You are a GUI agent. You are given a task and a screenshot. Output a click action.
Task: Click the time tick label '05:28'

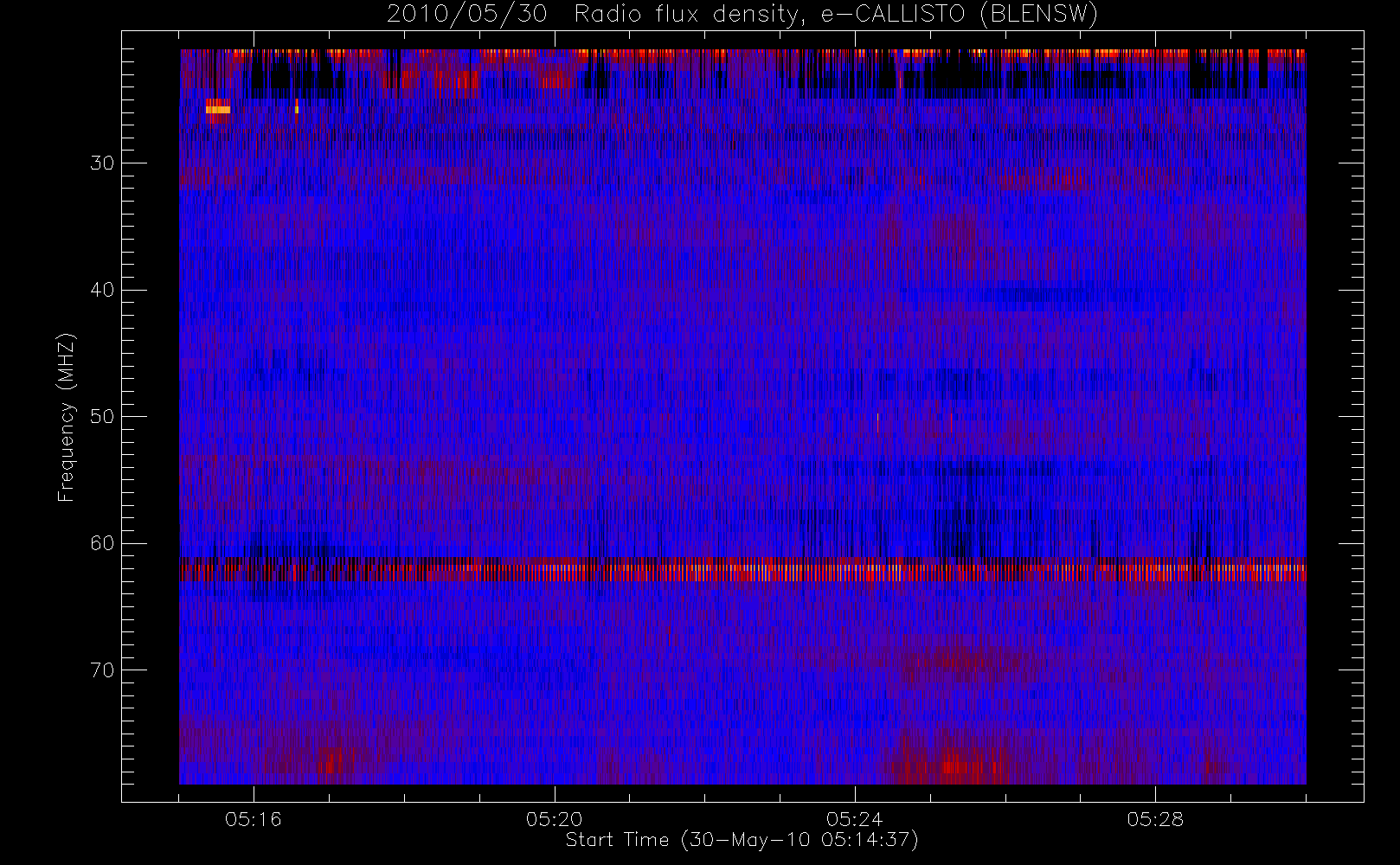point(1155,819)
